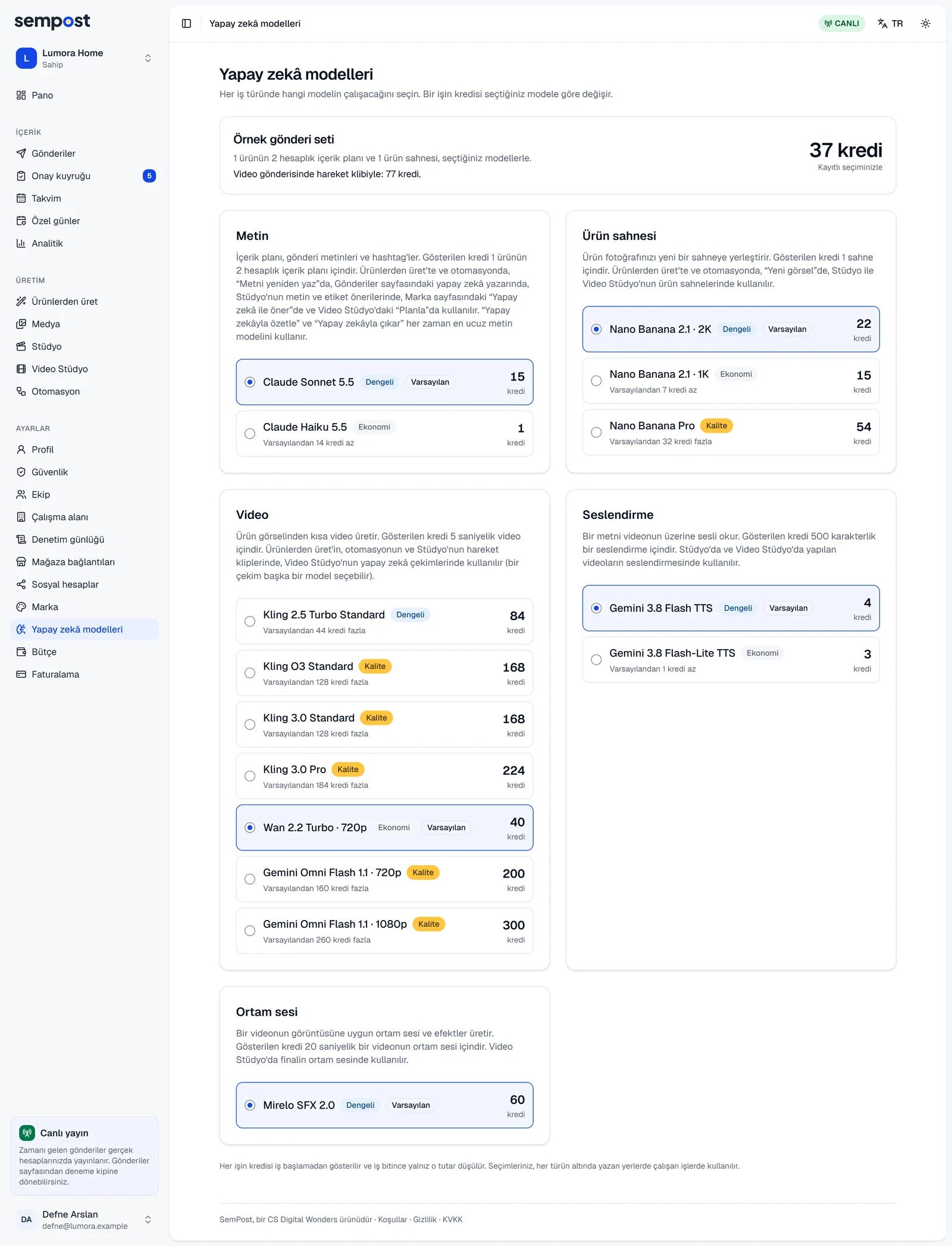Click the '37 kredi' total
The height and width of the screenshot is (1246, 952).
[845, 150]
